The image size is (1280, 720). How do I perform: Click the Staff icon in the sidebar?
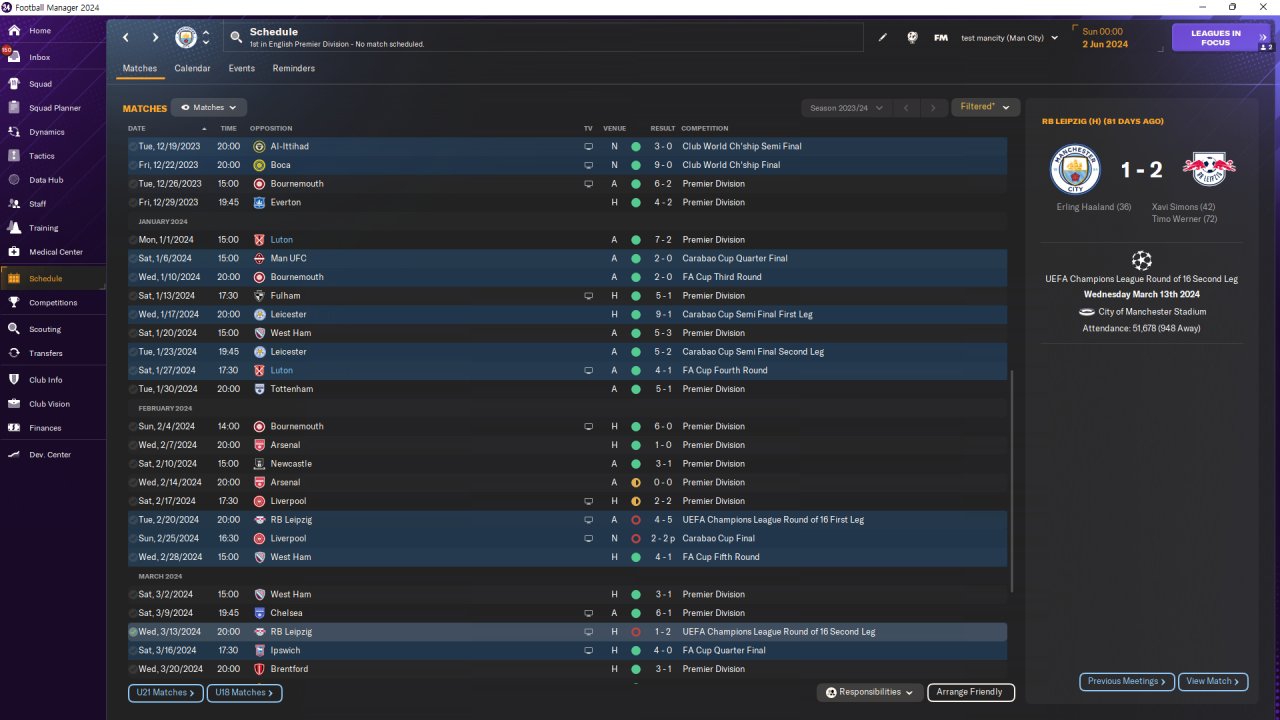(14, 204)
